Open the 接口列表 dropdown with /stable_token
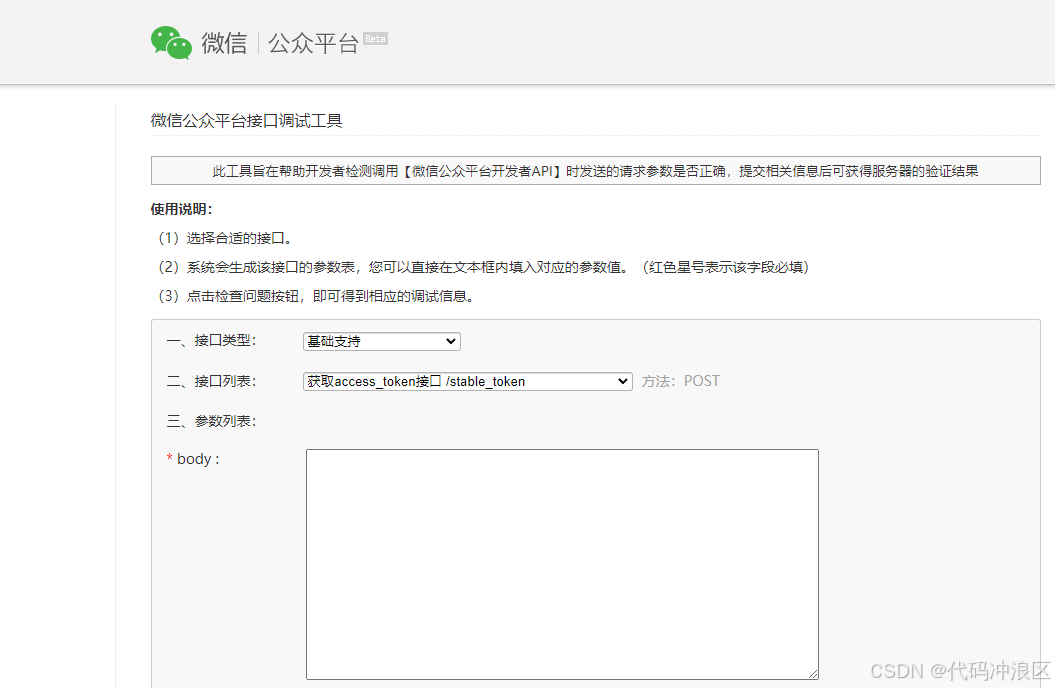The image size is (1055, 688). tap(468, 381)
